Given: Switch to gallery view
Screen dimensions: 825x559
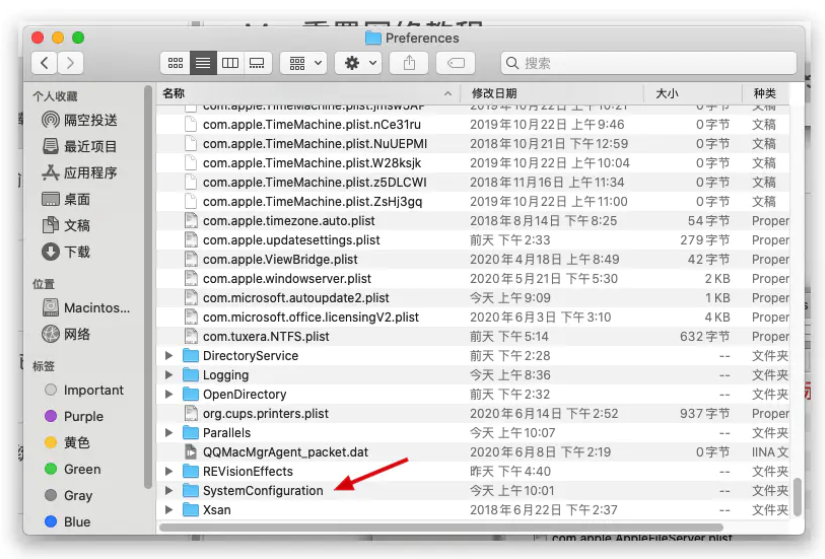Looking at the screenshot, I should pyautogui.click(x=257, y=63).
